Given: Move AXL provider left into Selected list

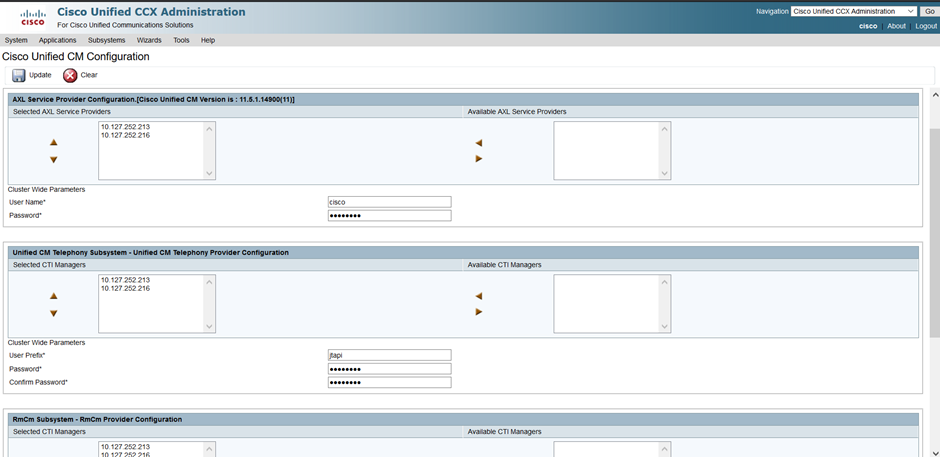Looking at the screenshot, I should pyautogui.click(x=478, y=143).
